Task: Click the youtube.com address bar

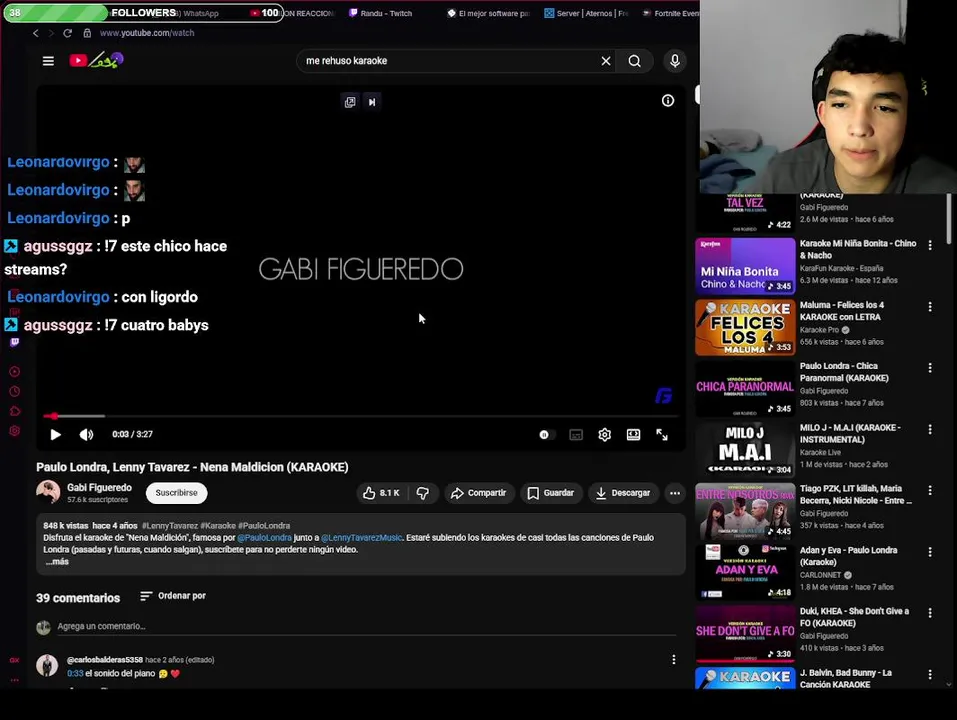Action: 146,33
